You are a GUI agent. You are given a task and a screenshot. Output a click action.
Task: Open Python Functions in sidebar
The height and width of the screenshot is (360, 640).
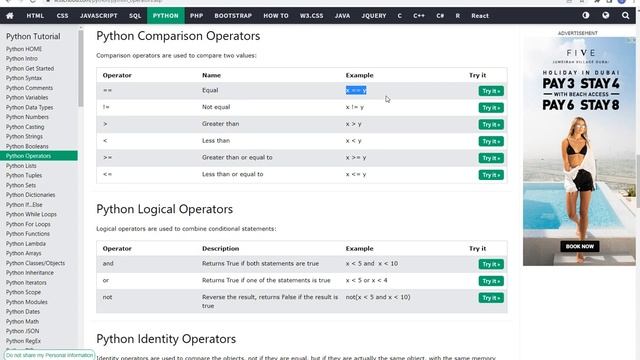(28, 234)
